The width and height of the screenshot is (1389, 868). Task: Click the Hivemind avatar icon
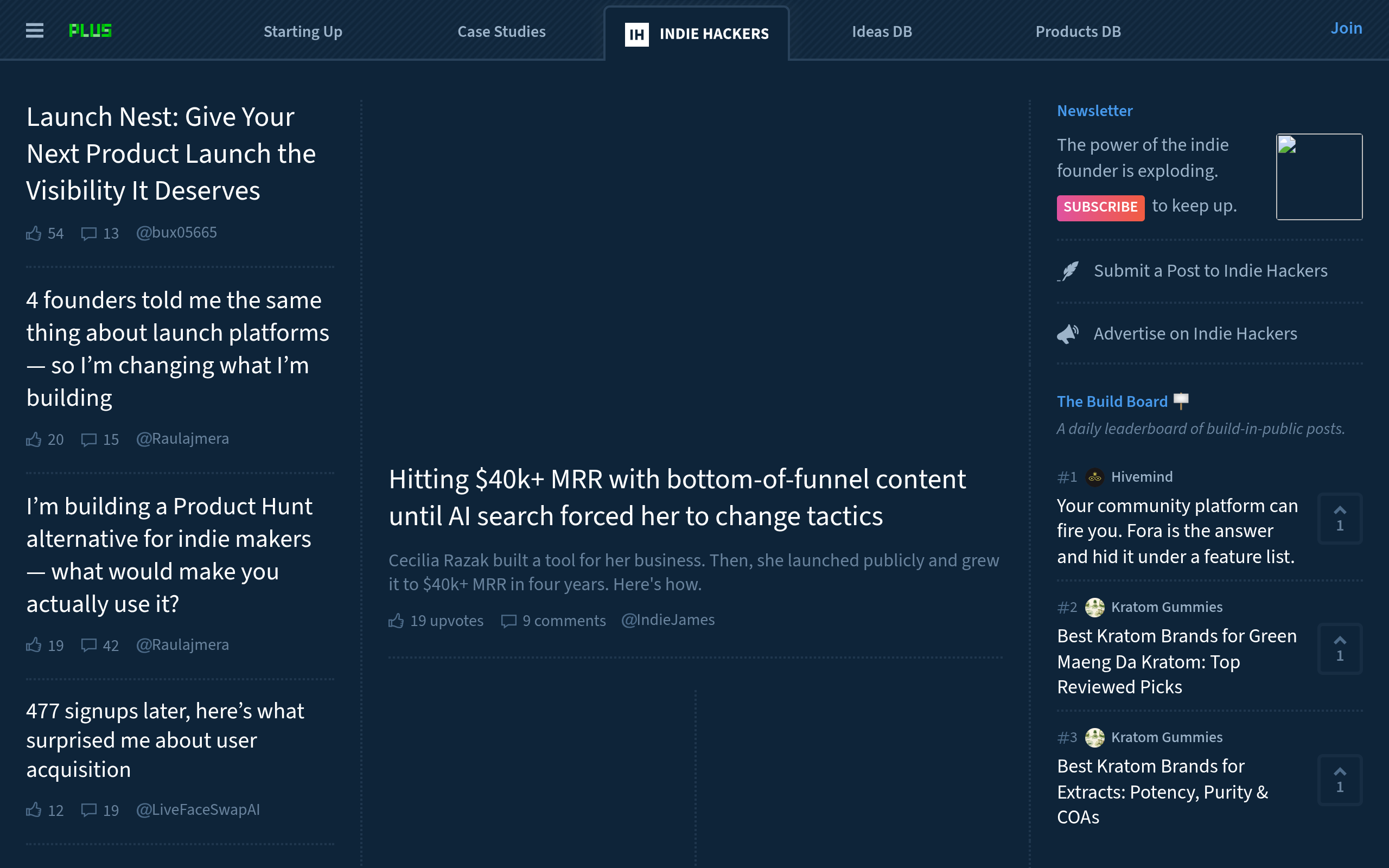[x=1094, y=477]
